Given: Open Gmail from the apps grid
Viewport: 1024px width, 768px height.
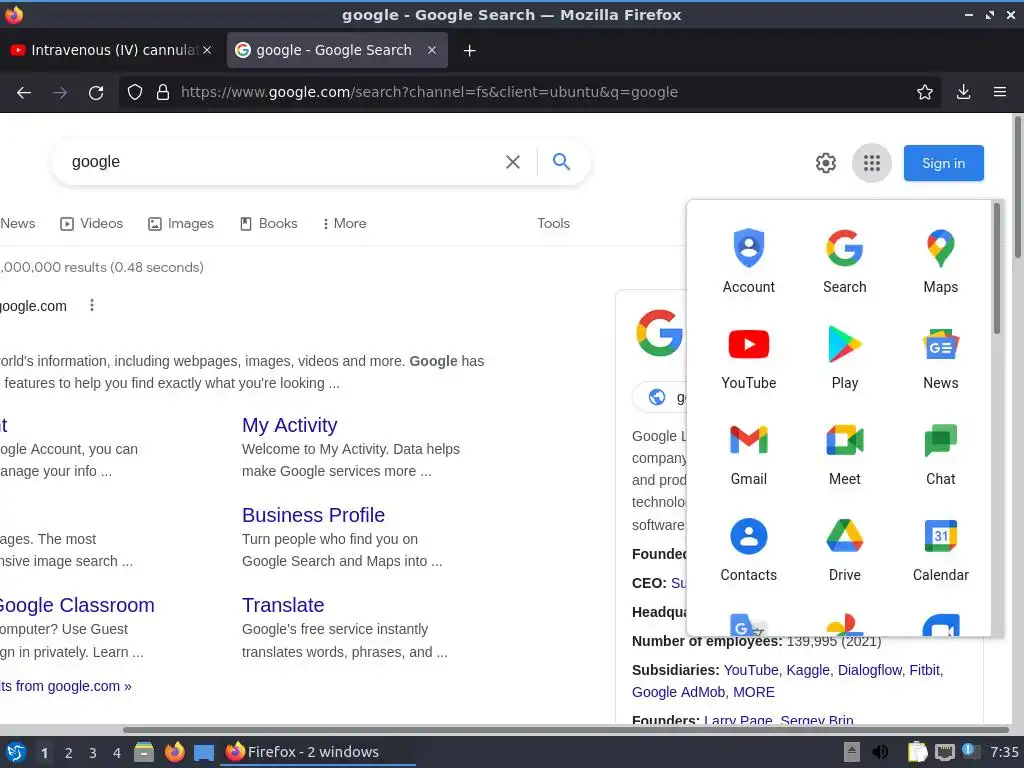Looking at the screenshot, I should [x=748, y=453].
